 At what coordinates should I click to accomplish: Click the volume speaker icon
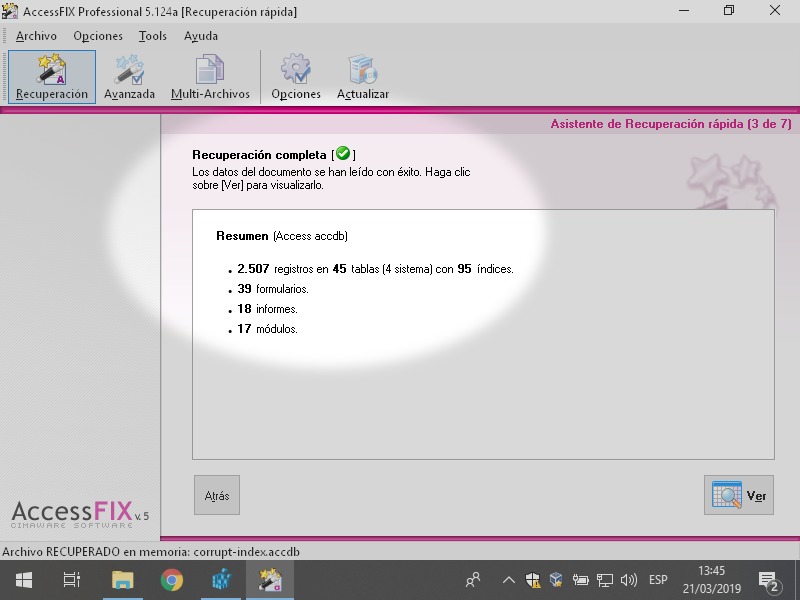pos(630,579)
